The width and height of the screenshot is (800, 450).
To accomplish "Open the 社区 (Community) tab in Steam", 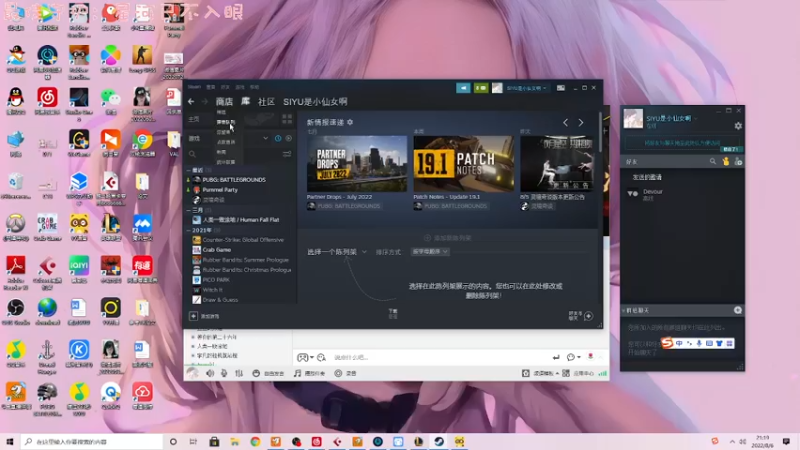I will 266,102.
